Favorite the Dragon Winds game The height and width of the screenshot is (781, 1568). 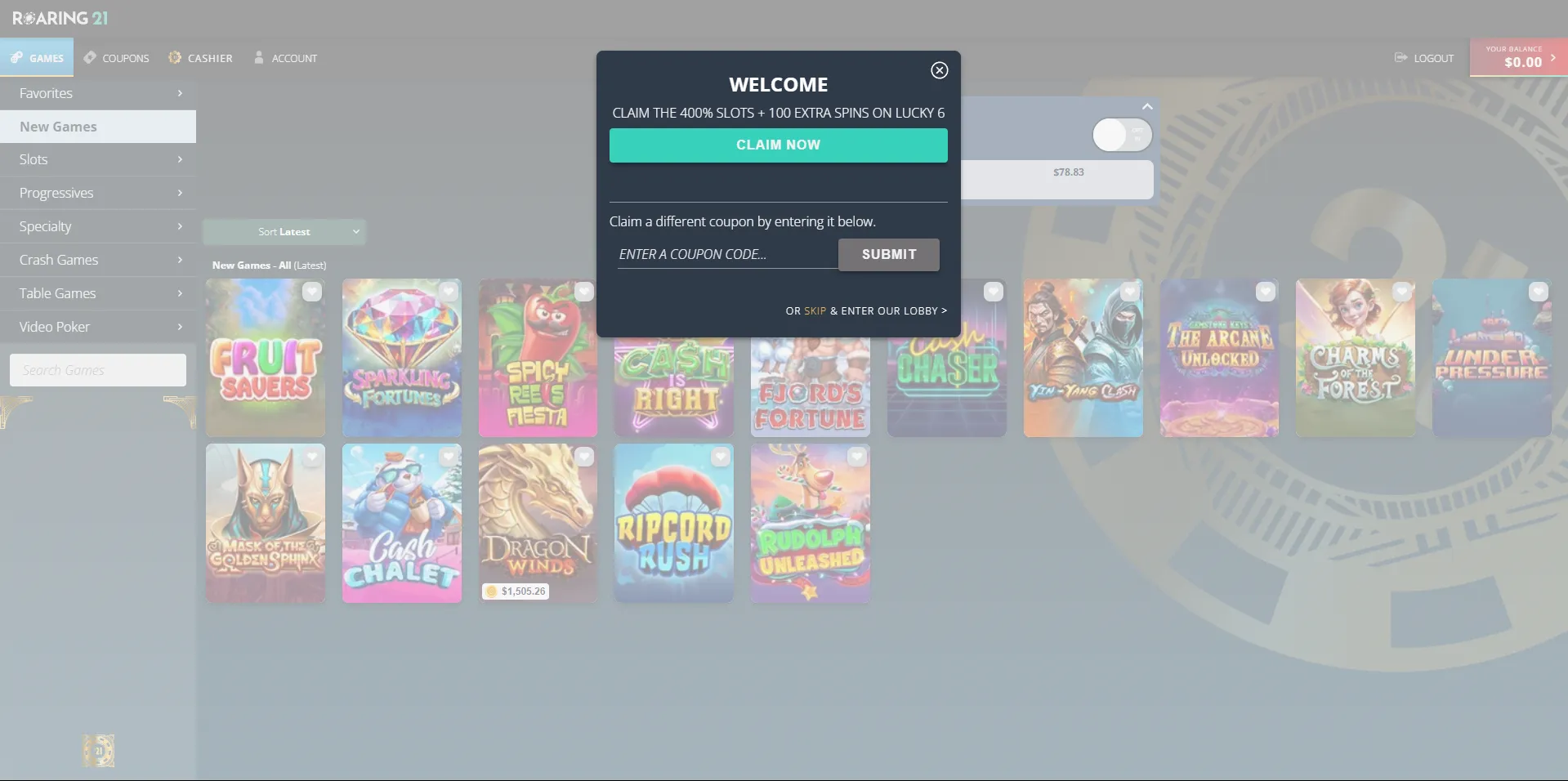click(583, 457)
